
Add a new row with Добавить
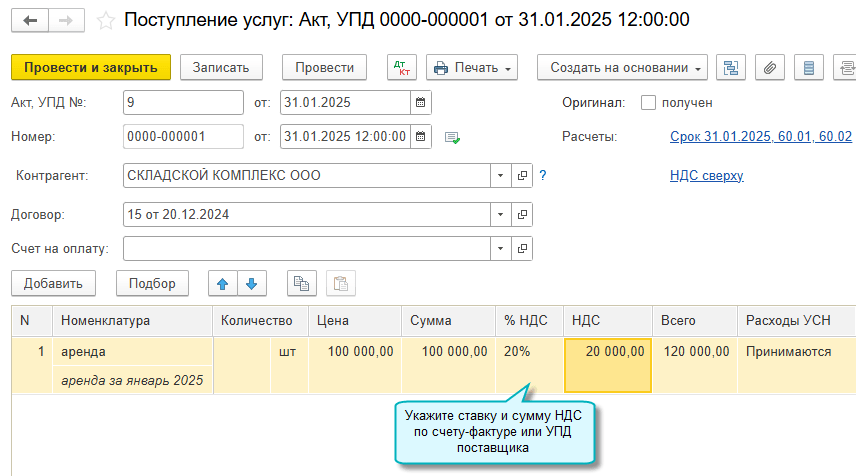point(54,284)
